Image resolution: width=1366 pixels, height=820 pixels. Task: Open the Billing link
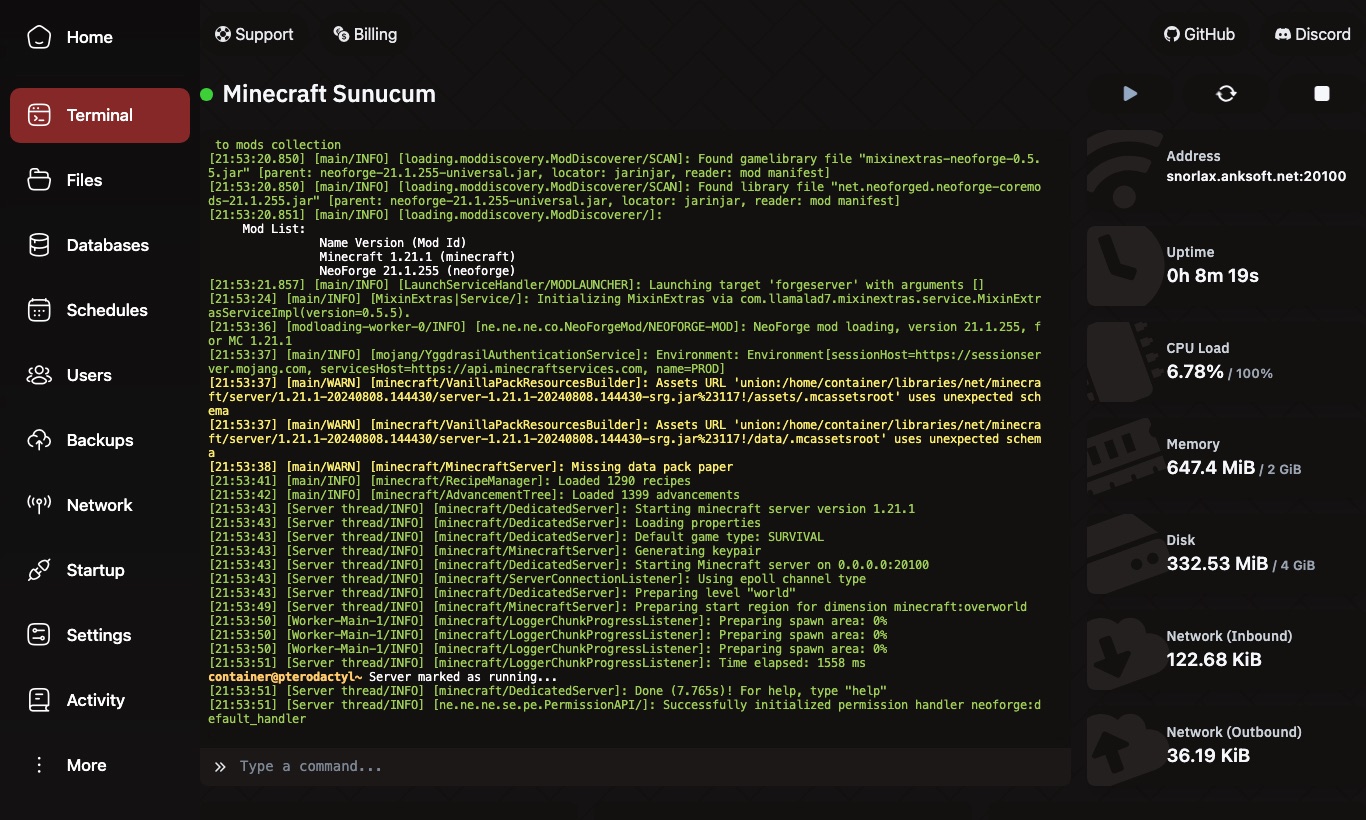[365, 34]
